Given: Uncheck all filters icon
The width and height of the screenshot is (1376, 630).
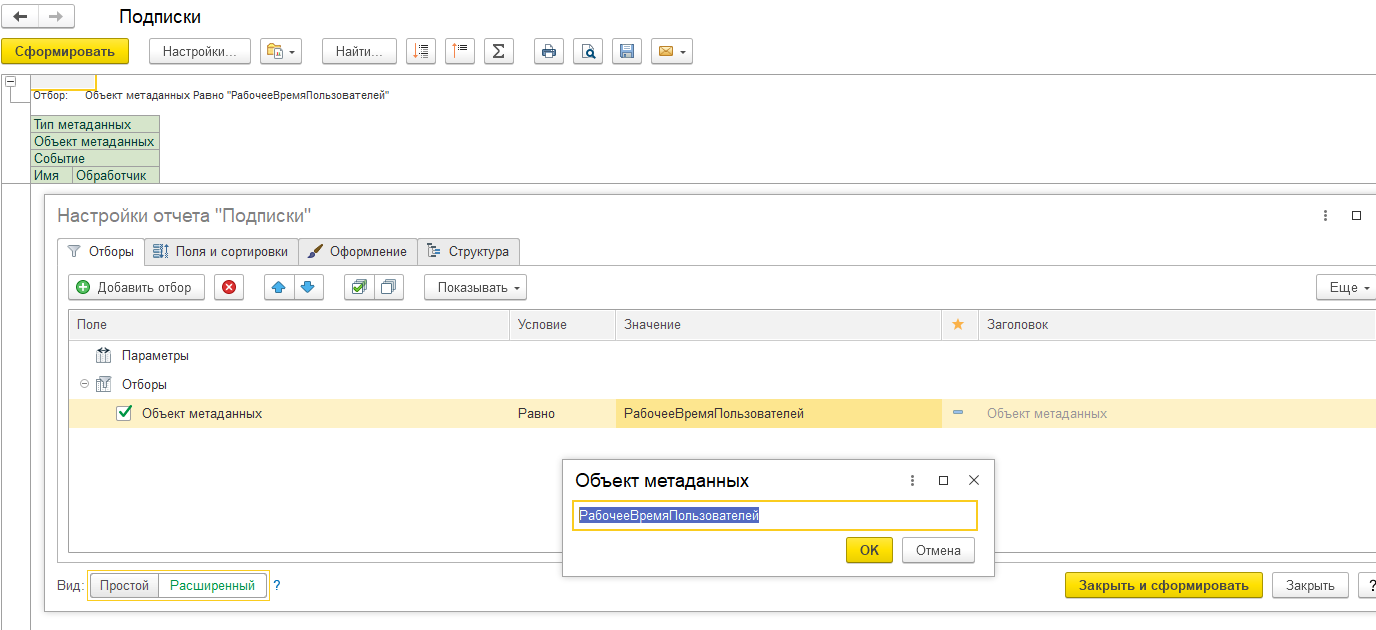Looking at the screenshot, I should pyautogui.click(x=388, y=287).
